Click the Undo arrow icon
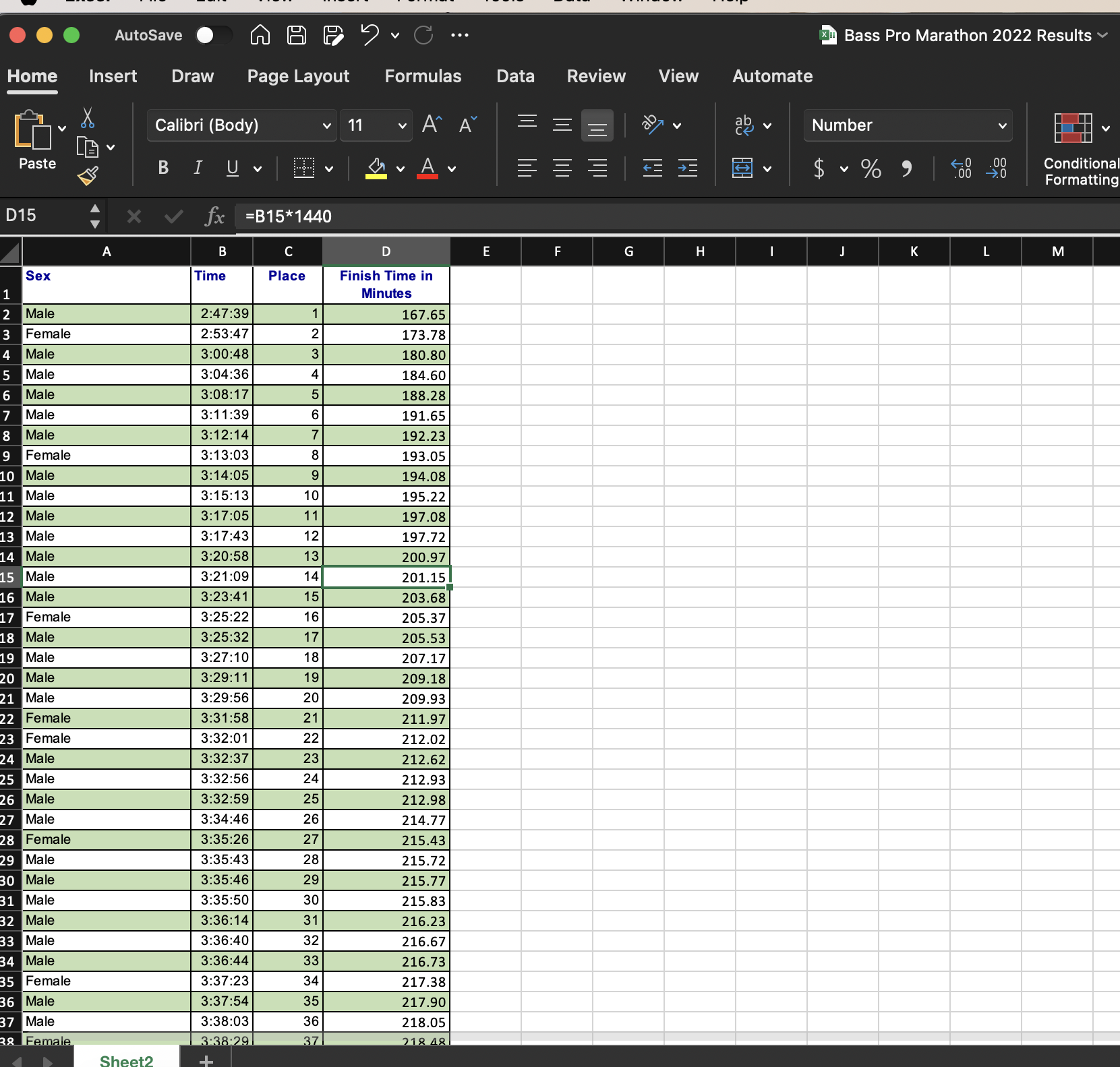The image size is (1120, 1067). (370, 35)
